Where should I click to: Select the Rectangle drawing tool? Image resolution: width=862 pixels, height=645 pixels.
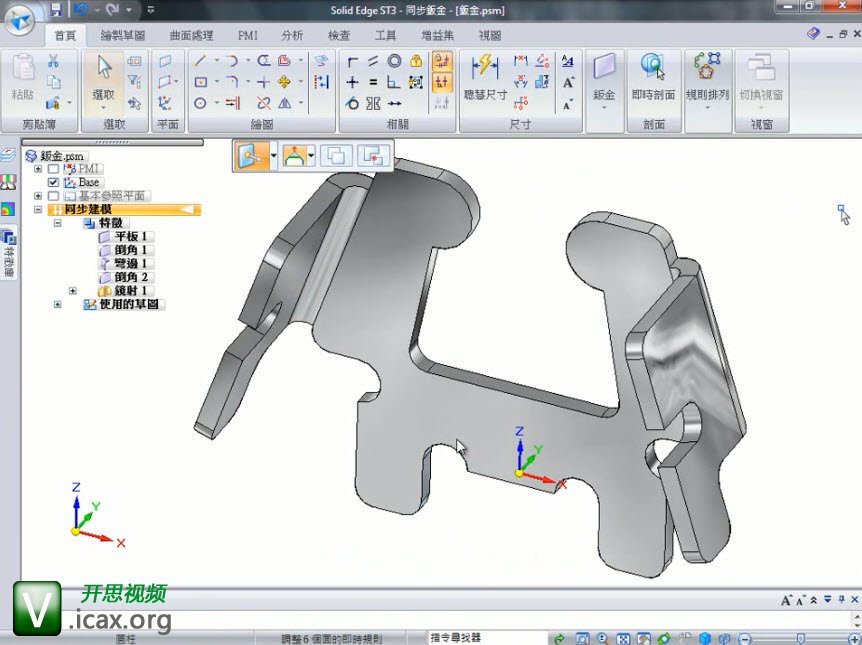click(x=201, y=82)
